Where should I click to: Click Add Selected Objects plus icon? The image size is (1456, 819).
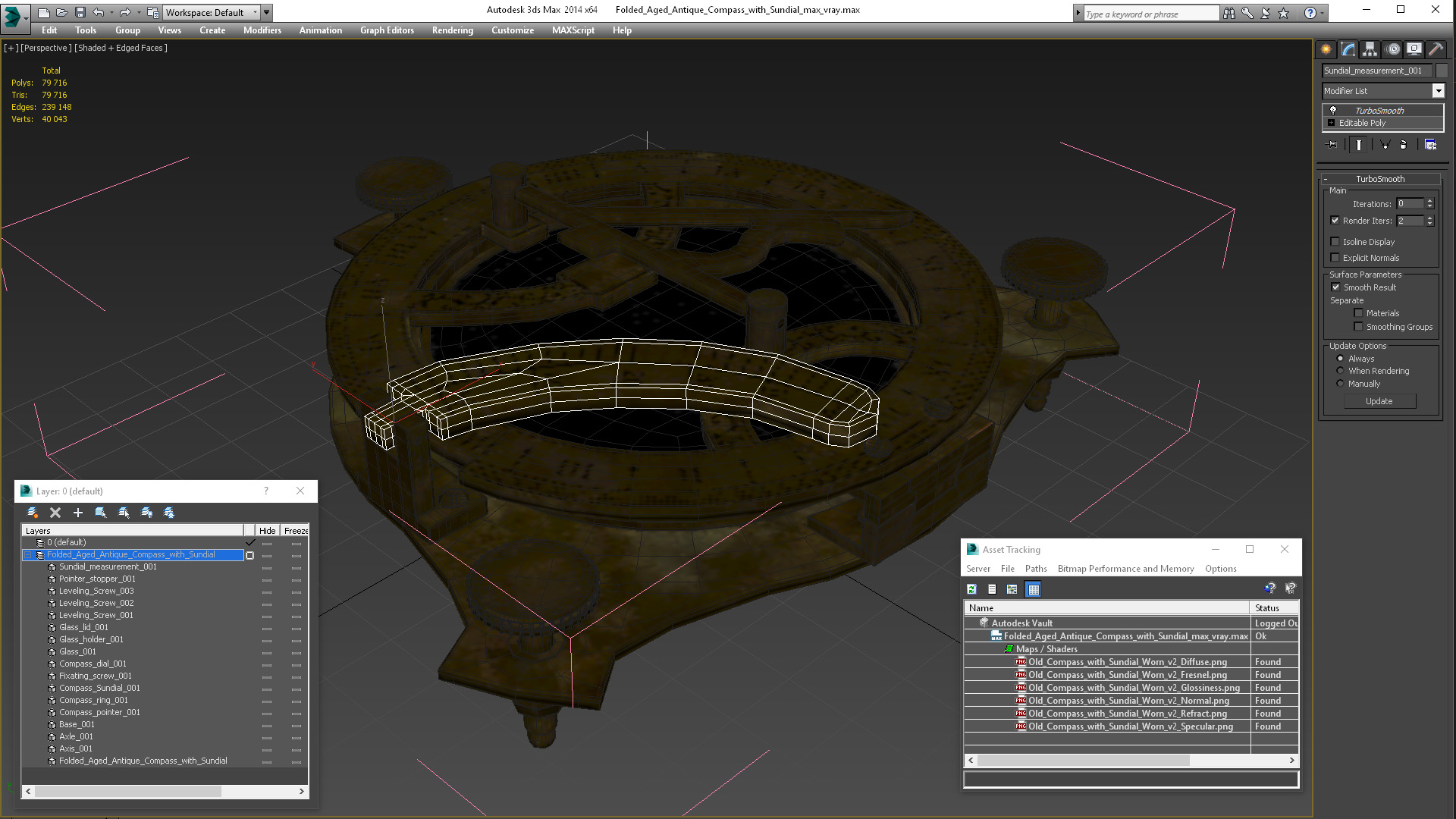[77, 513]
